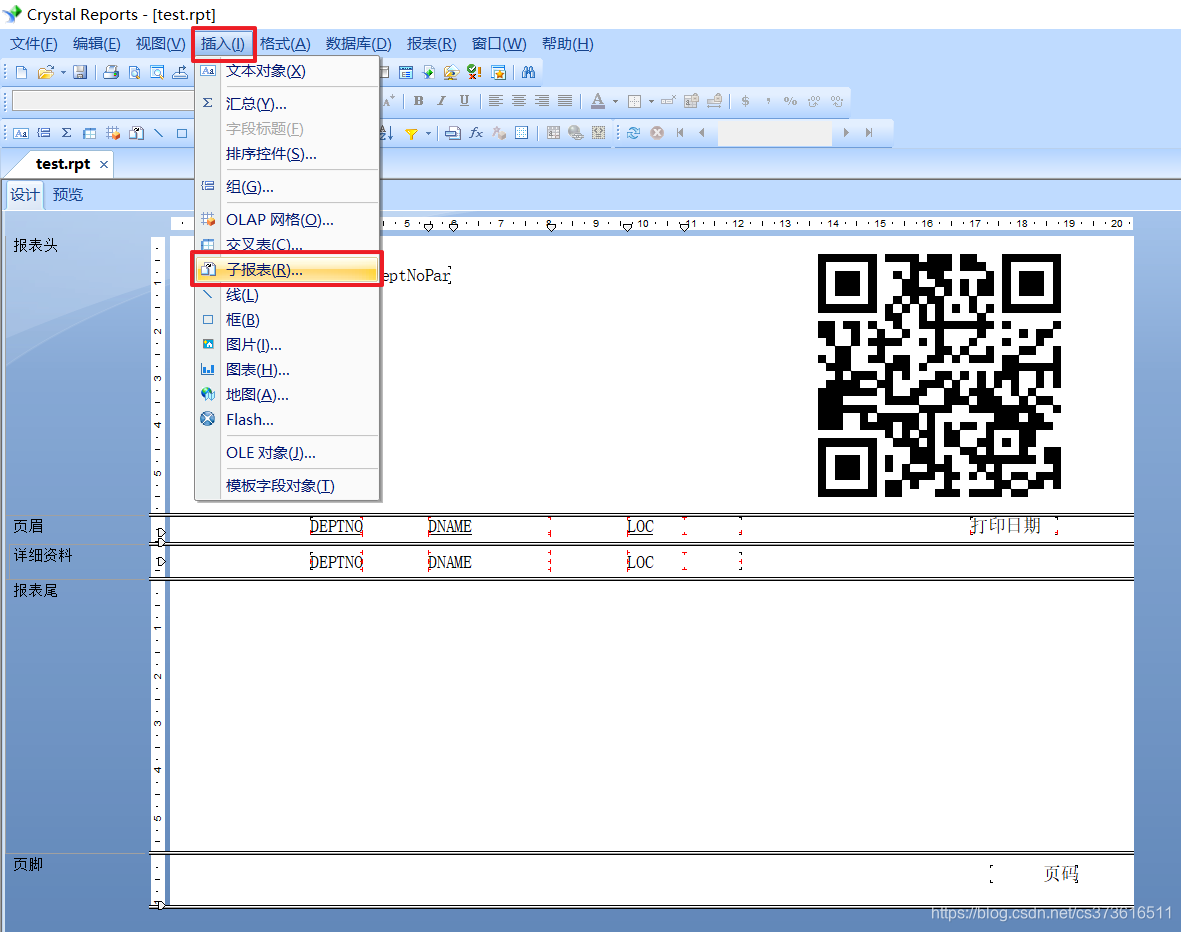Click the QR code image object

[x=939, y=375]
